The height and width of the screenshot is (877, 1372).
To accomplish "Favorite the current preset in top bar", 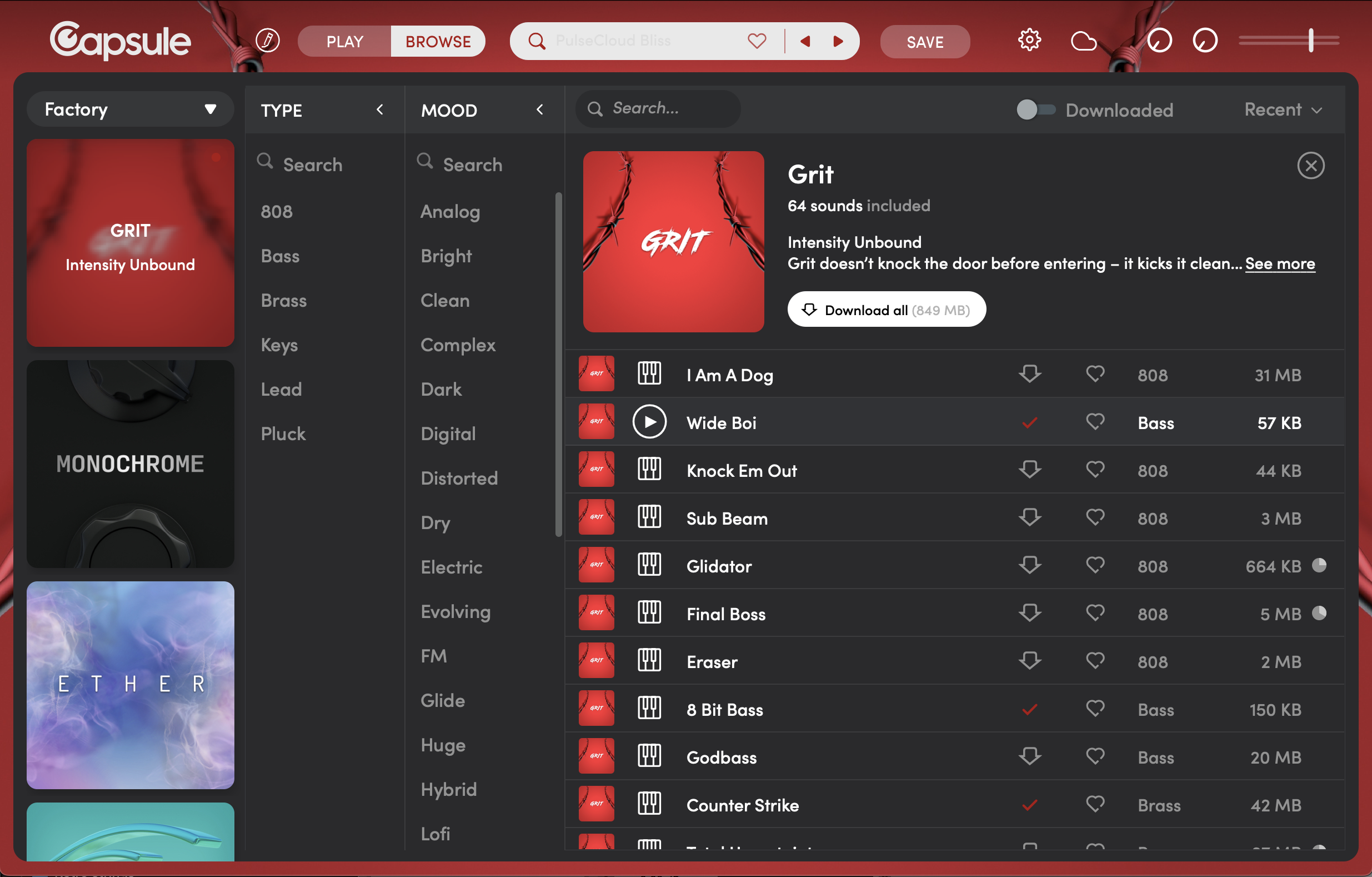I will [x=757, y=41].
